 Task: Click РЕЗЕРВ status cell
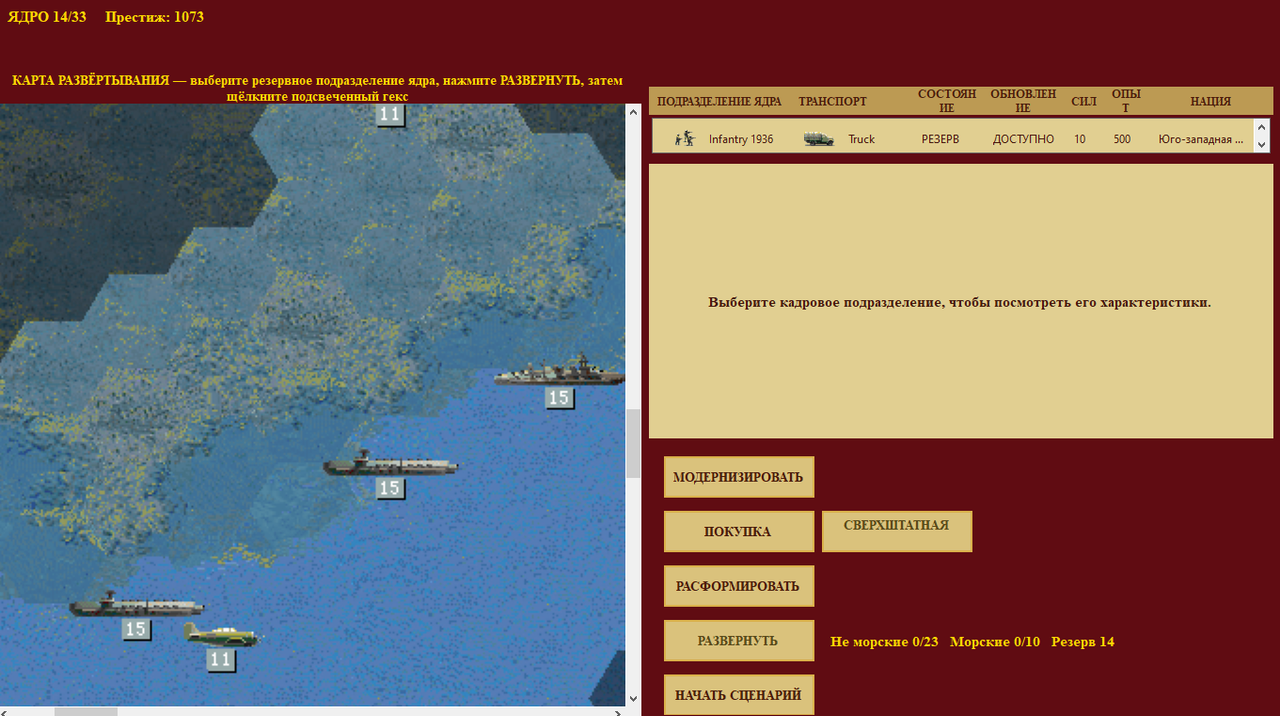940,139
